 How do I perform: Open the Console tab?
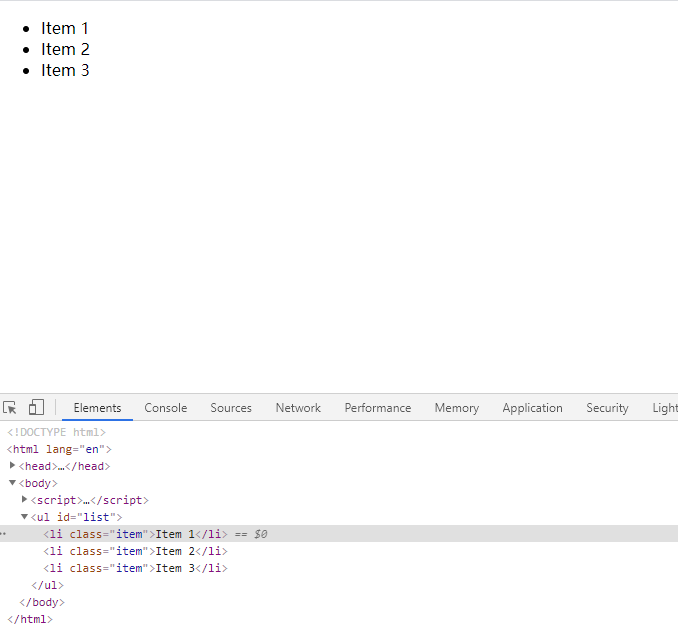tap(166, 408)
